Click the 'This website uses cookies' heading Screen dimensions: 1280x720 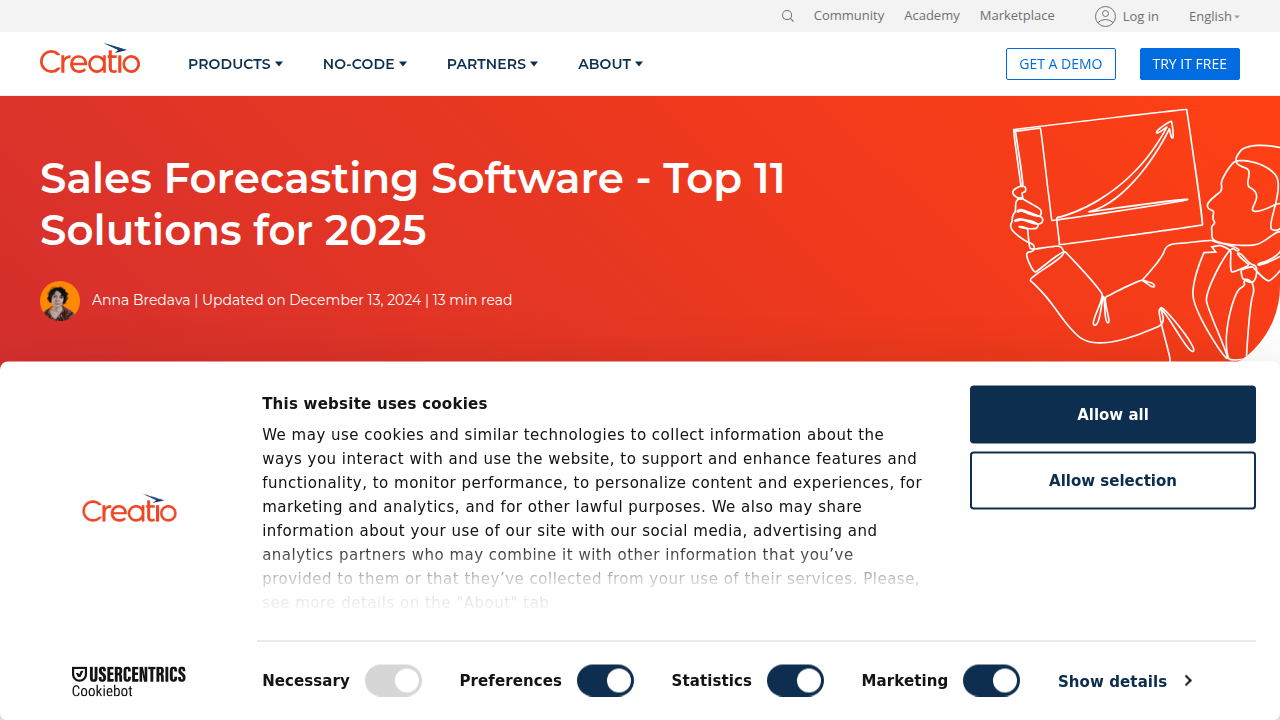375,404
